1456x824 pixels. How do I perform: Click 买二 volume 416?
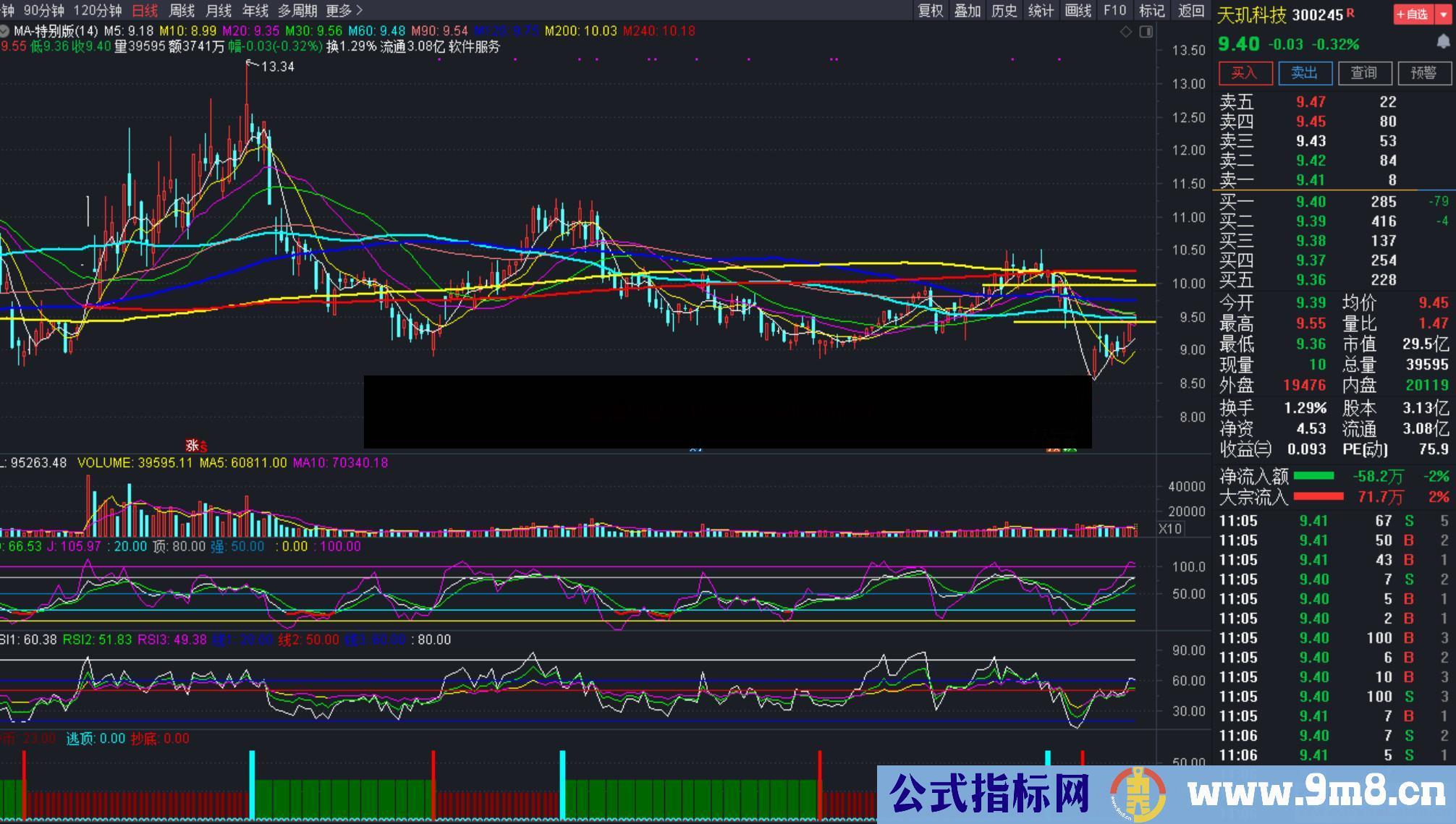tap(1384, 221)
